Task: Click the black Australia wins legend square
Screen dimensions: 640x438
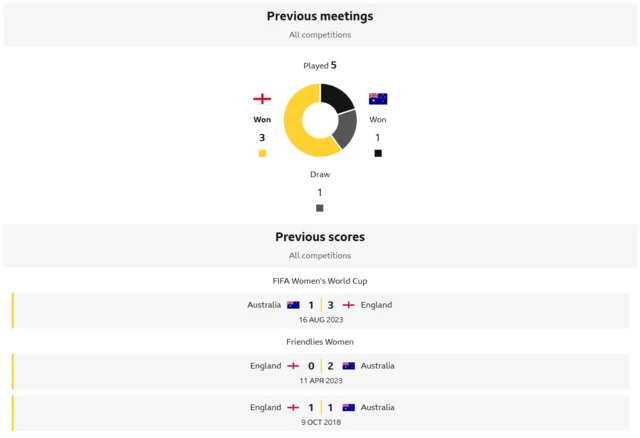Action: click(x=378, y=153)
